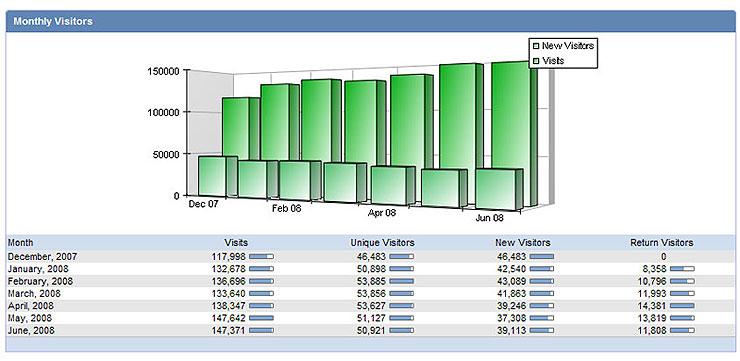Click the progress bar beside 117,998 visits
The width and height of the screenshot is (740, 361).
pyautogui.click(x=261, y=257)
